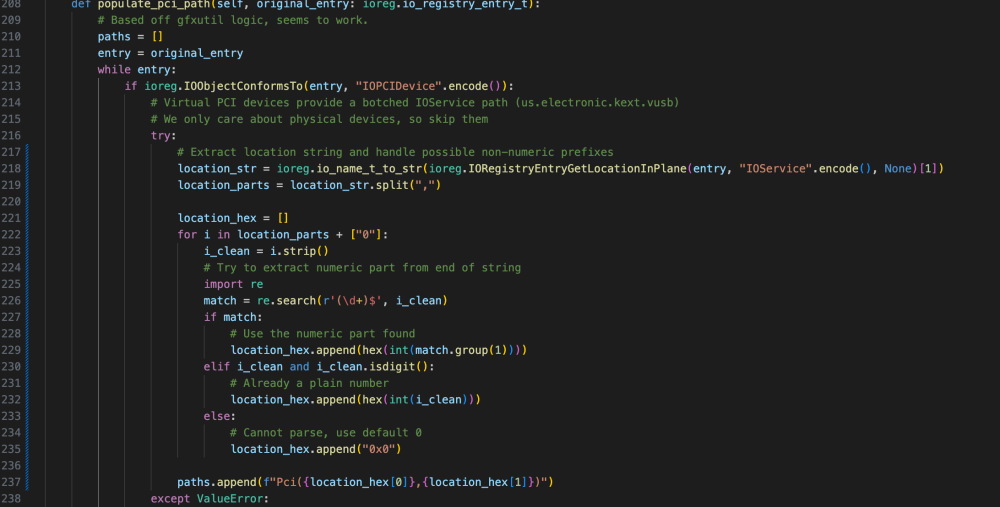
Task: Click the 'strip' method on line 223
Action: point(299,251)
